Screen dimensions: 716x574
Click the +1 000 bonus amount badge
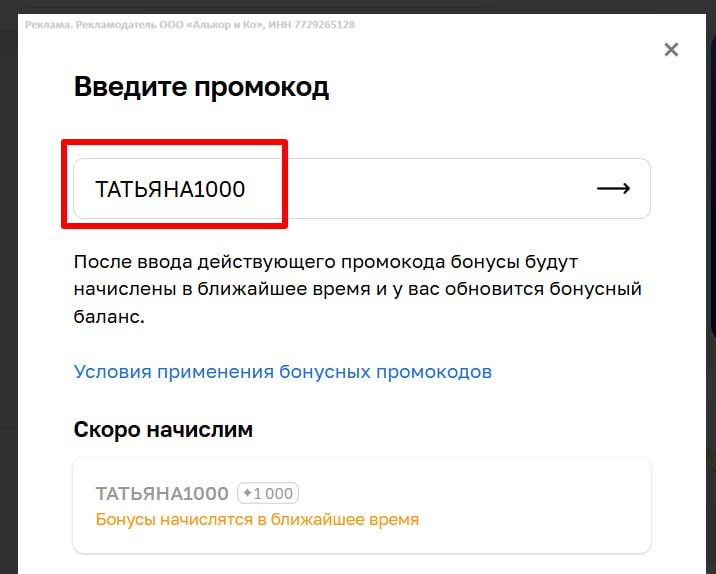(268, 493)
